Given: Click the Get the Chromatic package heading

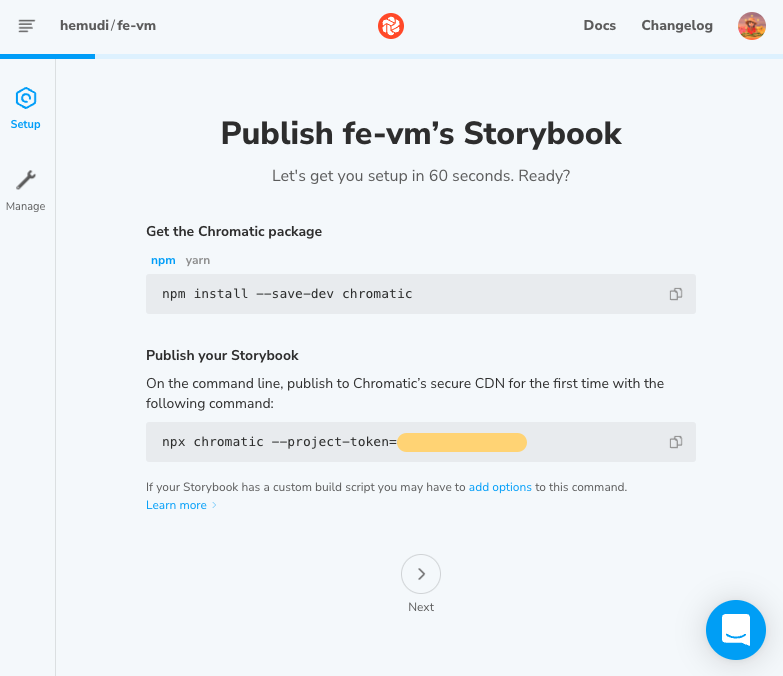Looking at the screenshot, I should coord(234,232).
